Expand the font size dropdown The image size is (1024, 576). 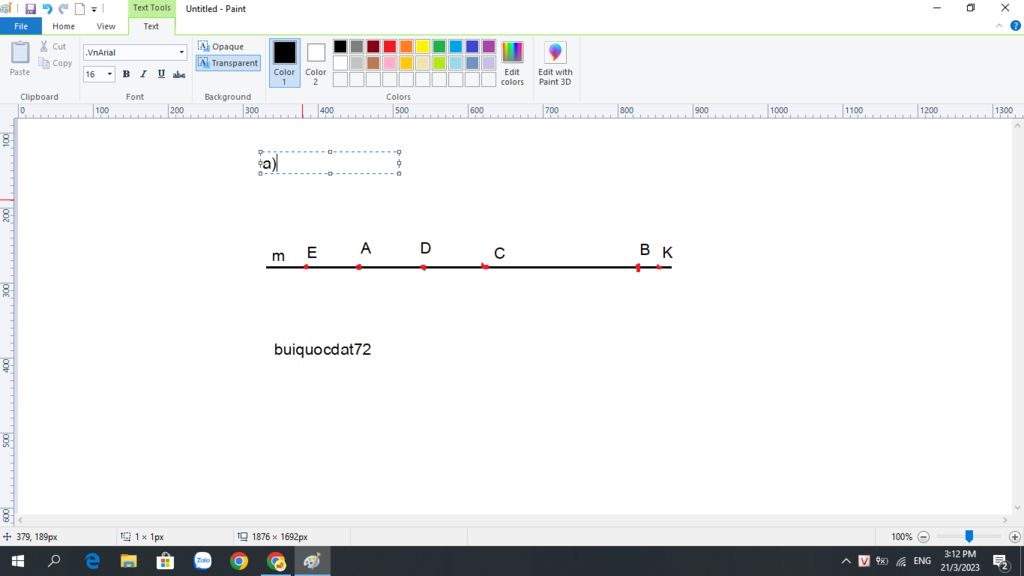[109, 74]
